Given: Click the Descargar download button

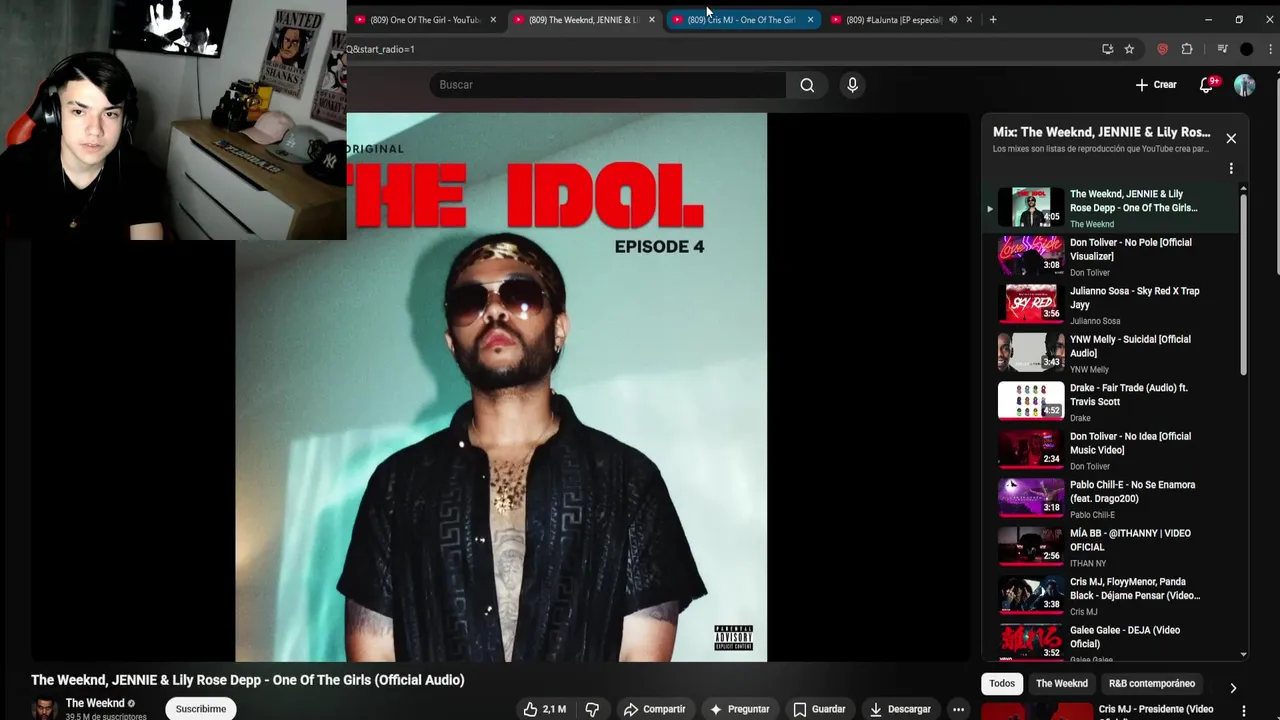Looking at the screenshot, I should click(x=900, y=709).
